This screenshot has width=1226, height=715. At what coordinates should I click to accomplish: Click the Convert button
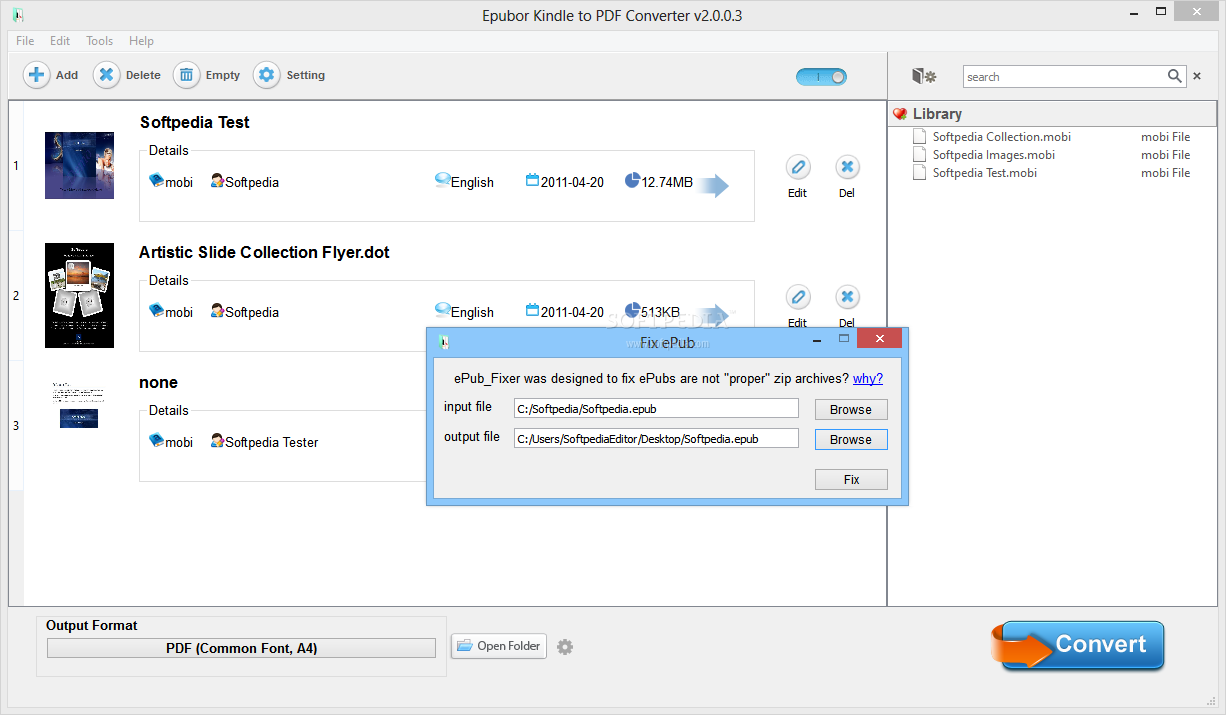[1078, 645]
